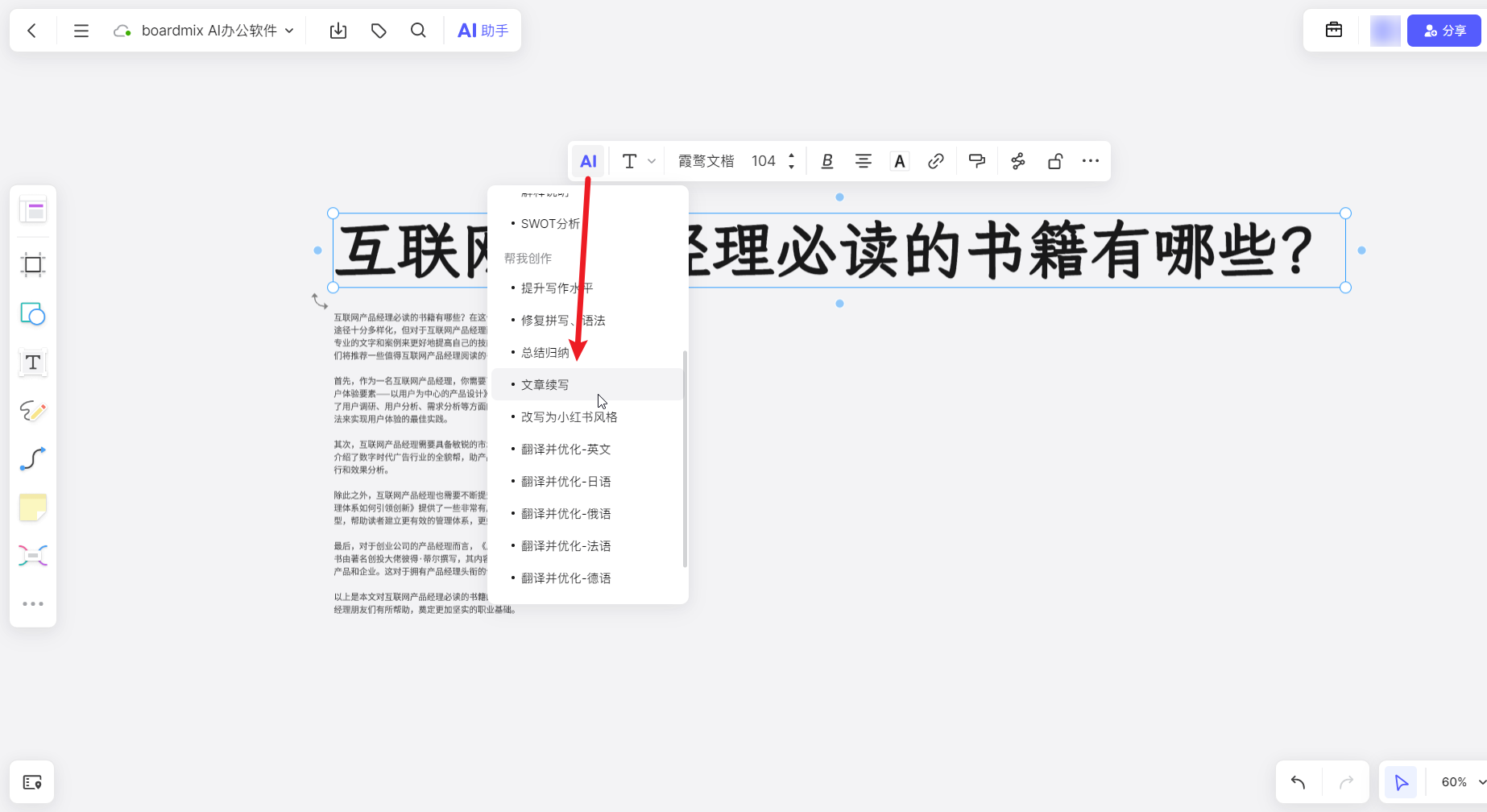Select the frame tool
The image size is (1487, 812).
pyautogui.click(x=33, y=264)
